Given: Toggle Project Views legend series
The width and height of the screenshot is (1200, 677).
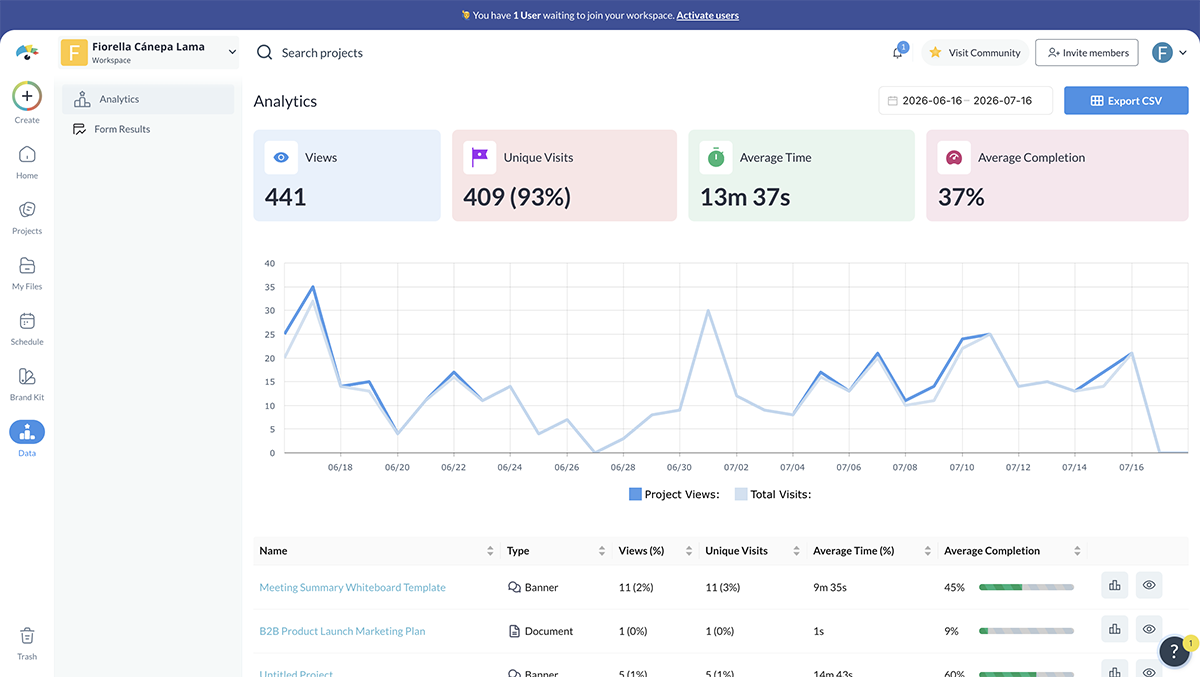Looking at the screenshot, I should click(674, 494).
